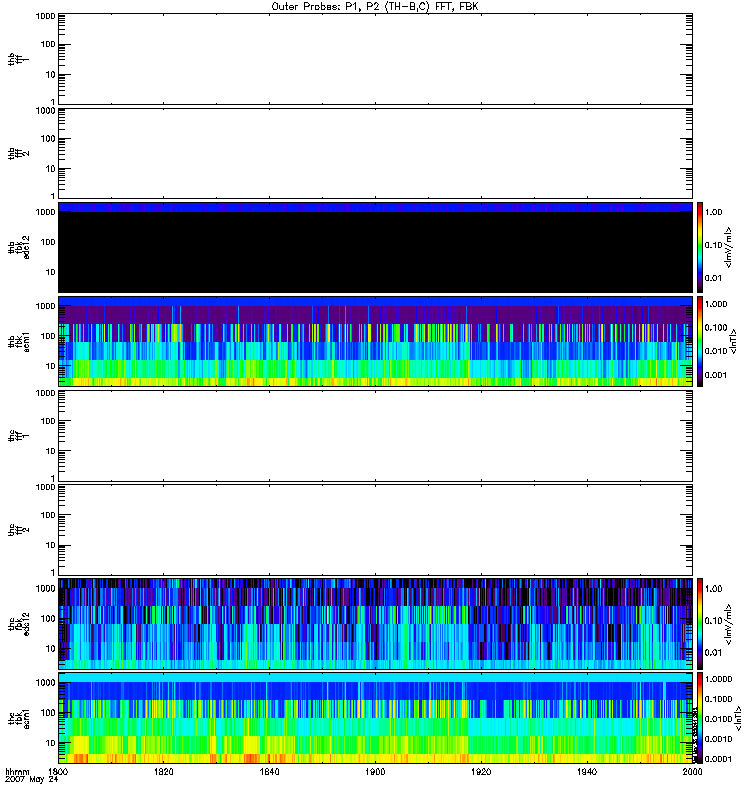
Task: Click the thb edc12 mV/m color bar
Action: (701, 247)
